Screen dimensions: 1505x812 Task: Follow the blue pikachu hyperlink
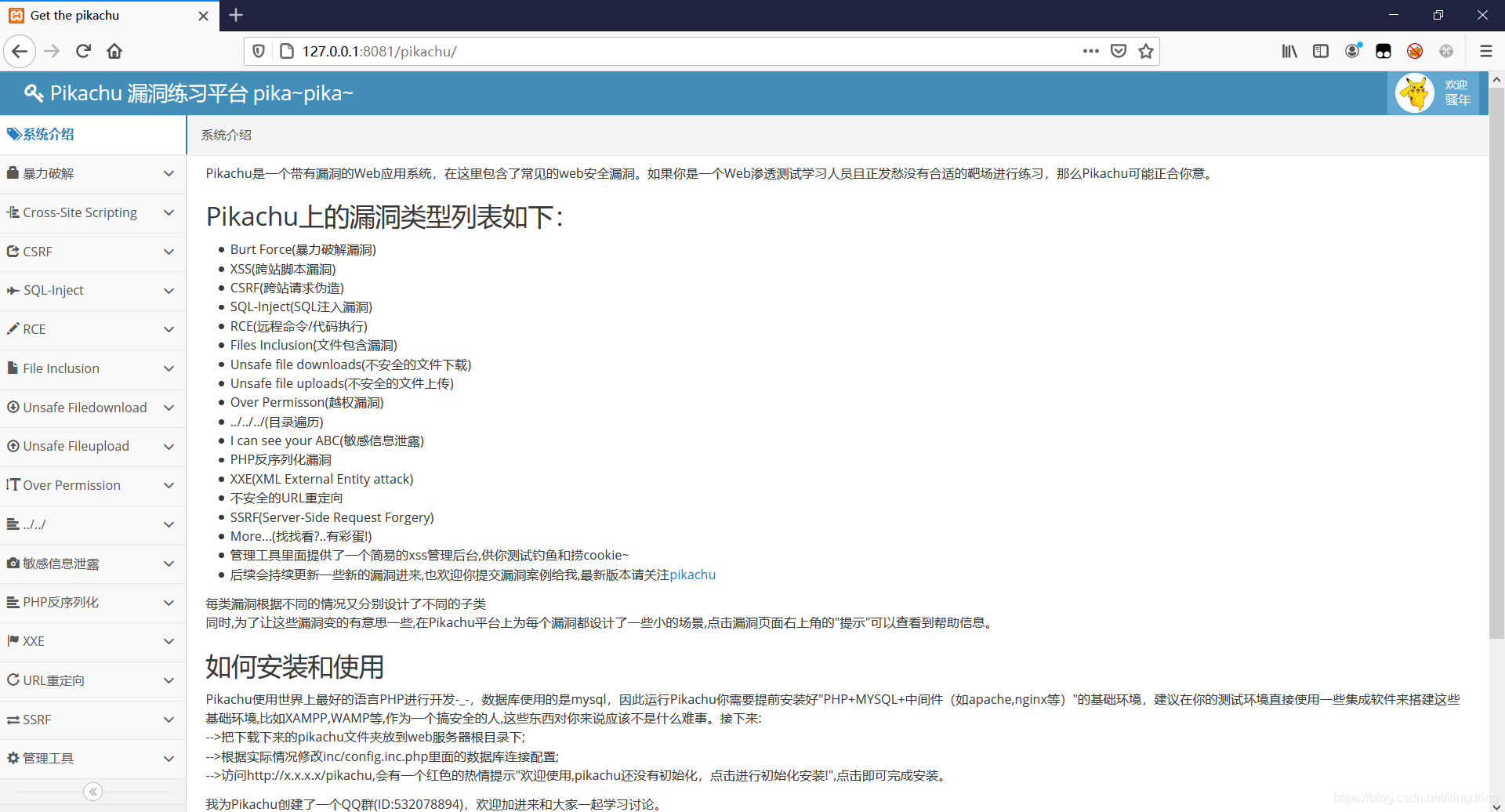coord(692,575)
